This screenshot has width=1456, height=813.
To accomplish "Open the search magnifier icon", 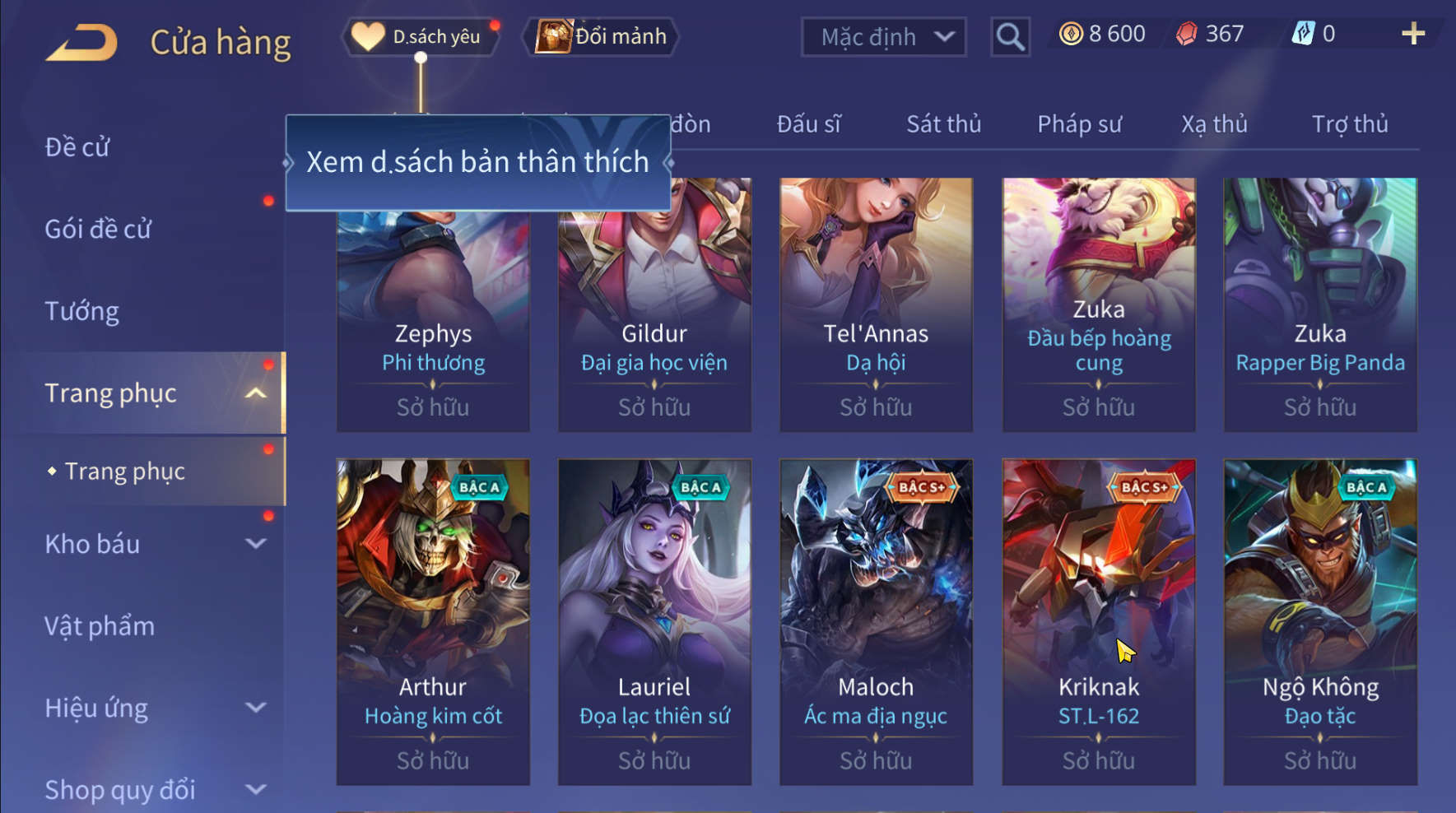I will pos(1010,37).
